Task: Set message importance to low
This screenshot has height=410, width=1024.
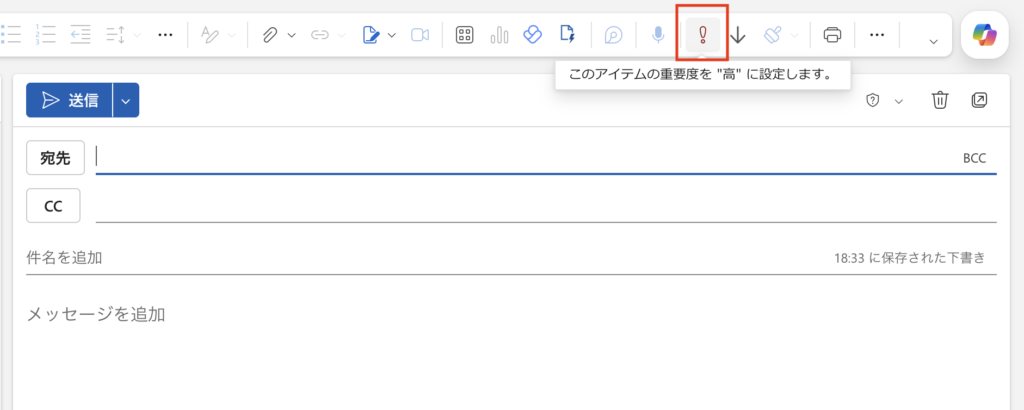Action: click(x=738, y=35)
